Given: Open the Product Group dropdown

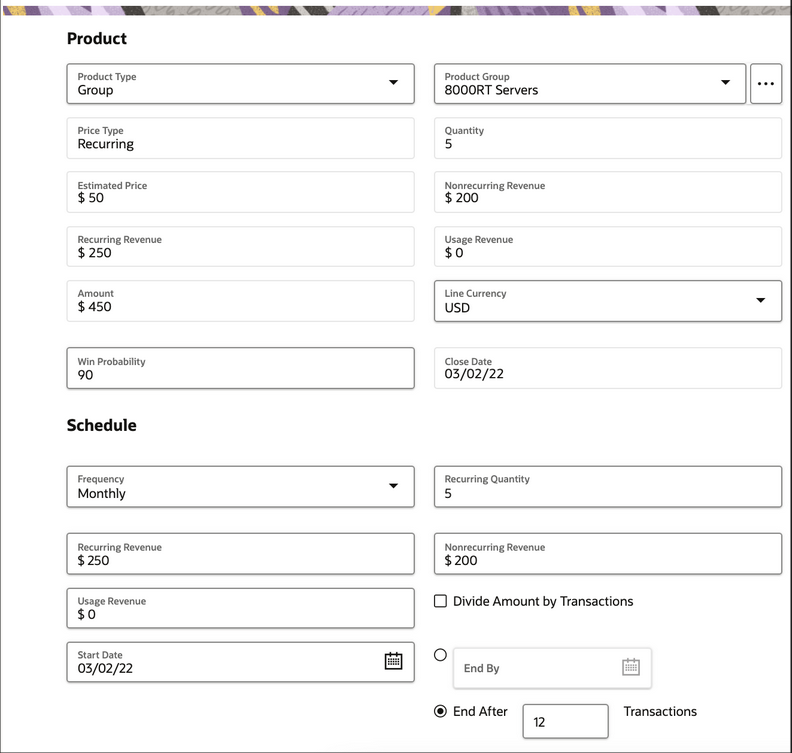Looking at the screenshot, I should pyautogui.click(x=726, y=83).
